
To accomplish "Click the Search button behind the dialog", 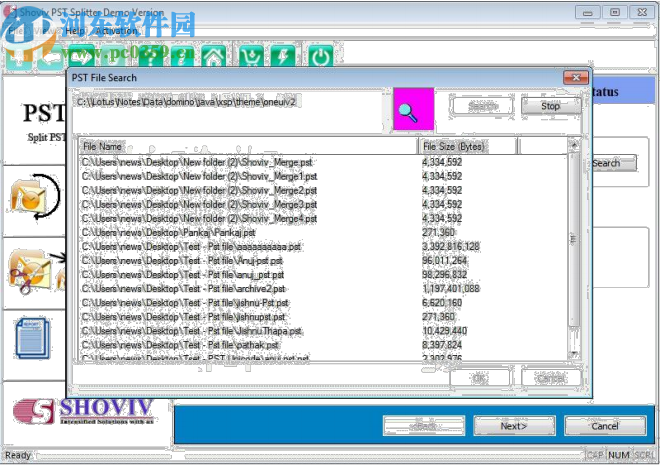I will click(x=614, y=163).
